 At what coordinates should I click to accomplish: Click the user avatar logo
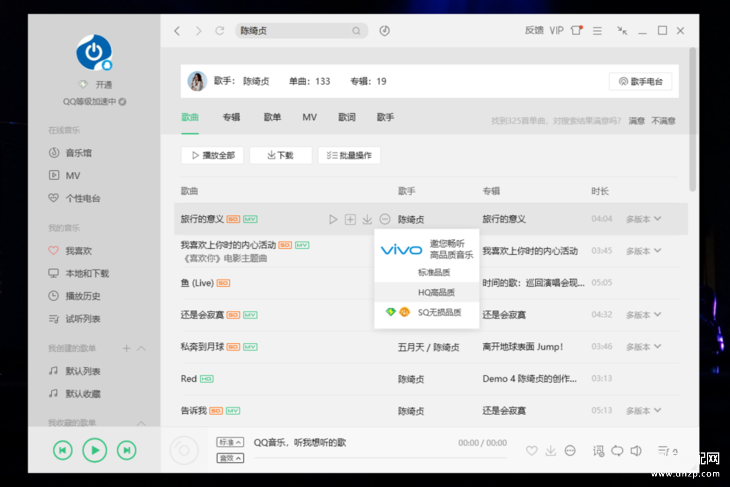tap(95, 52)
